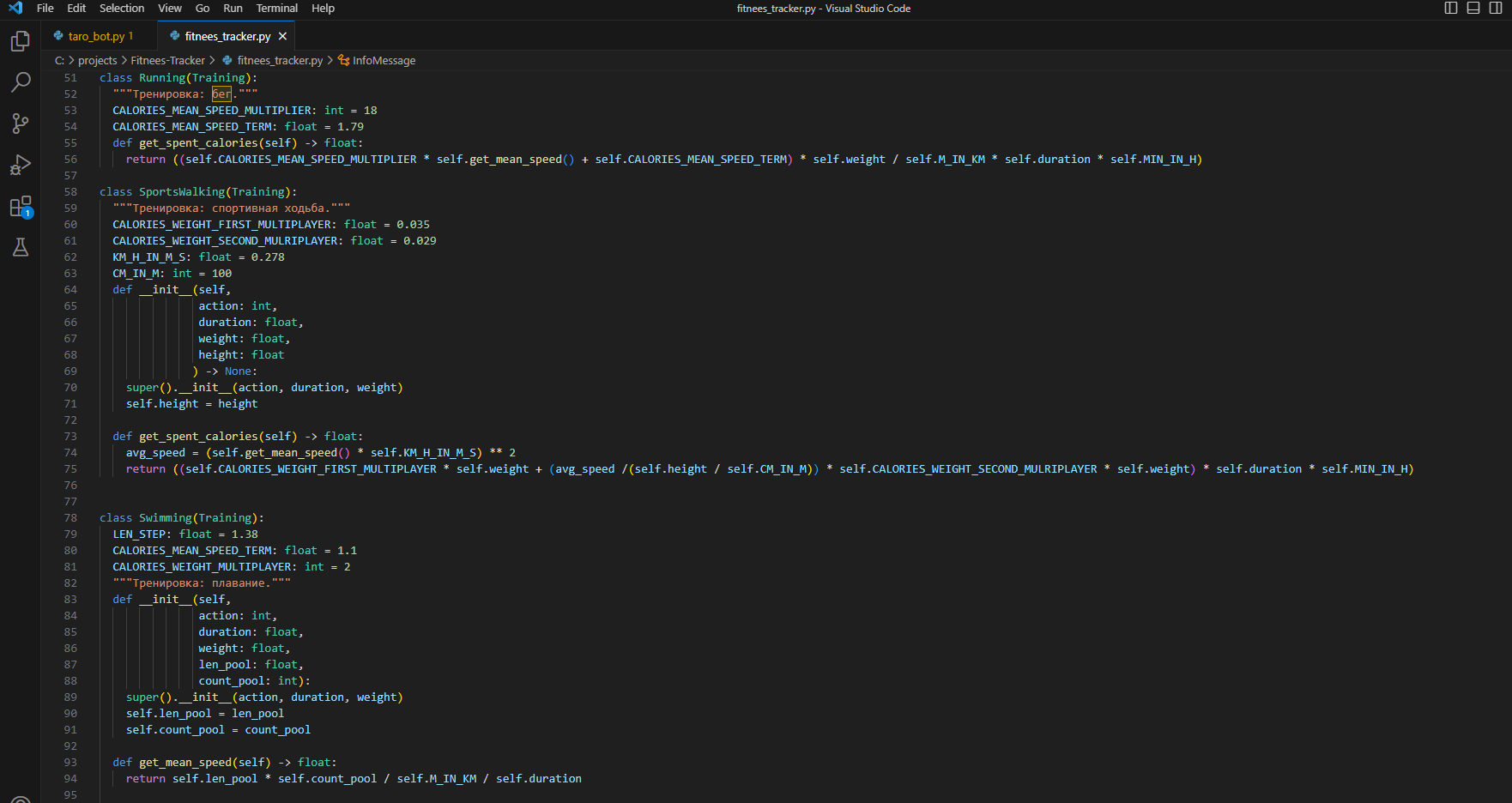Click 'self.height = height' on line 71
This screenshot has height=803, width=1512.
click(191, 403)
